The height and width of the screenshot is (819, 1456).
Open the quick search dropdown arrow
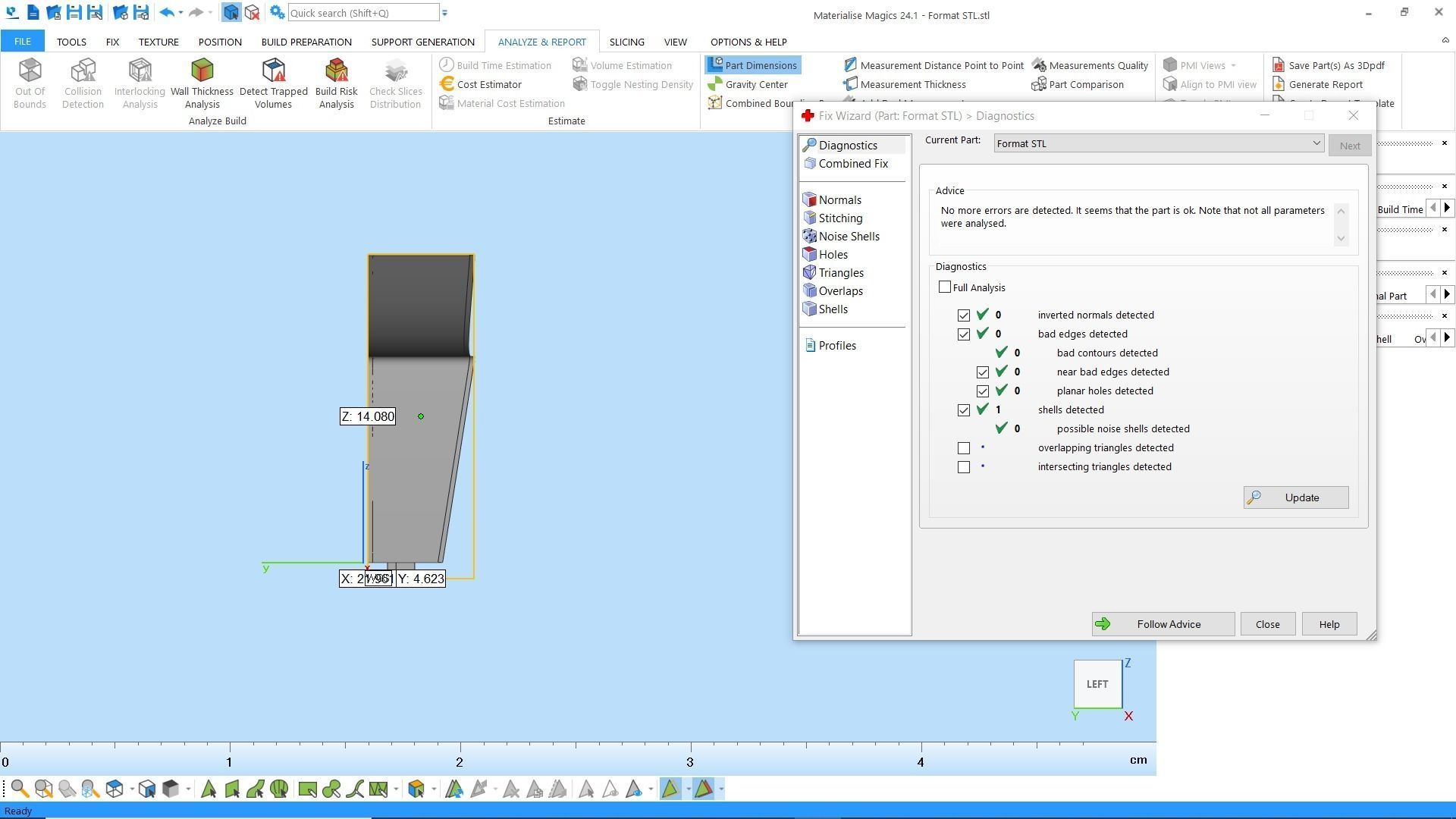coord(445,13)
